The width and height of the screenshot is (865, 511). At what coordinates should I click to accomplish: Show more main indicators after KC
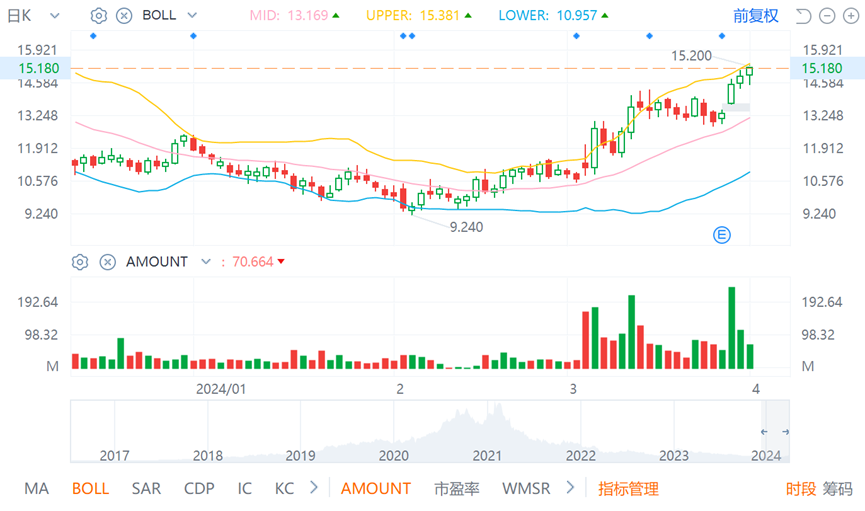coord(314,488)
